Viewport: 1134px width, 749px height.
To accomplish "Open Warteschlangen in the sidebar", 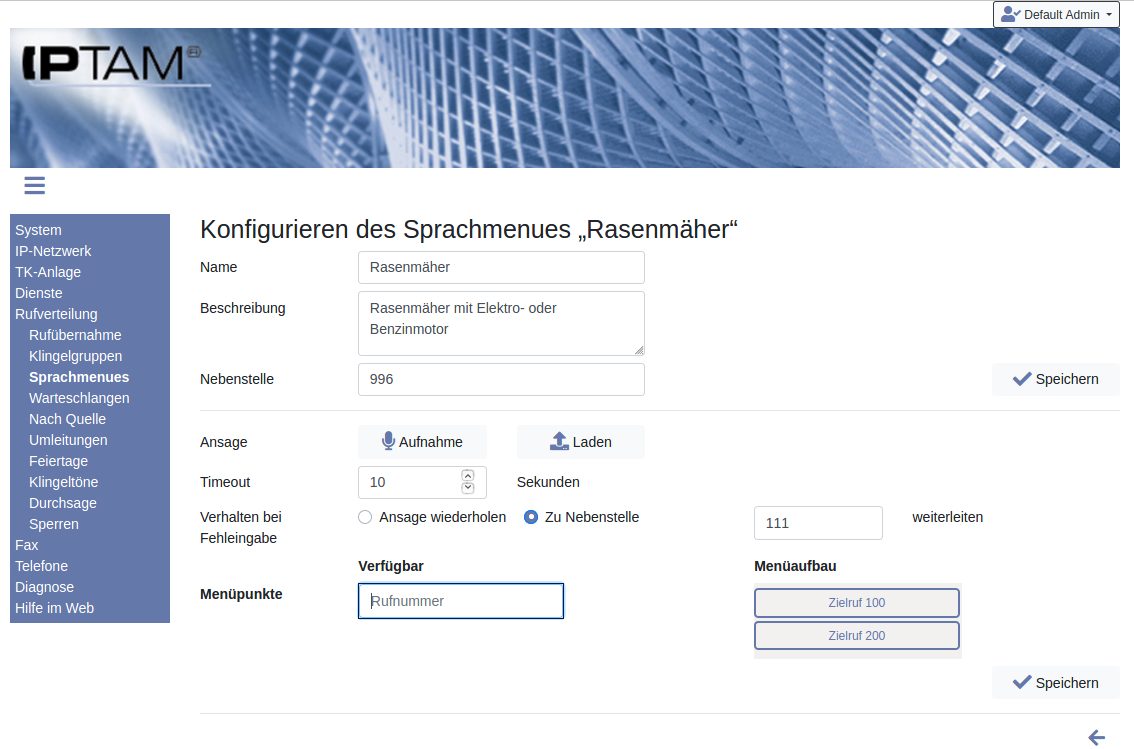I will coord(79,398).
